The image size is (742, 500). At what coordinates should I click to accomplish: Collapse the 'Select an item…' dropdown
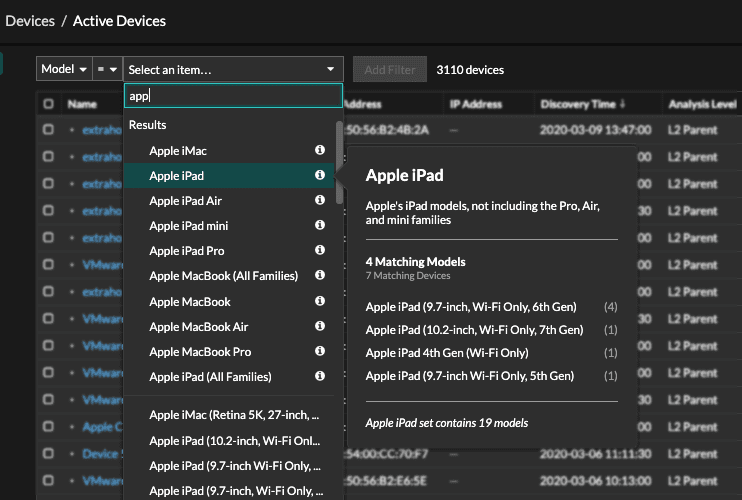tap(233, 70)
